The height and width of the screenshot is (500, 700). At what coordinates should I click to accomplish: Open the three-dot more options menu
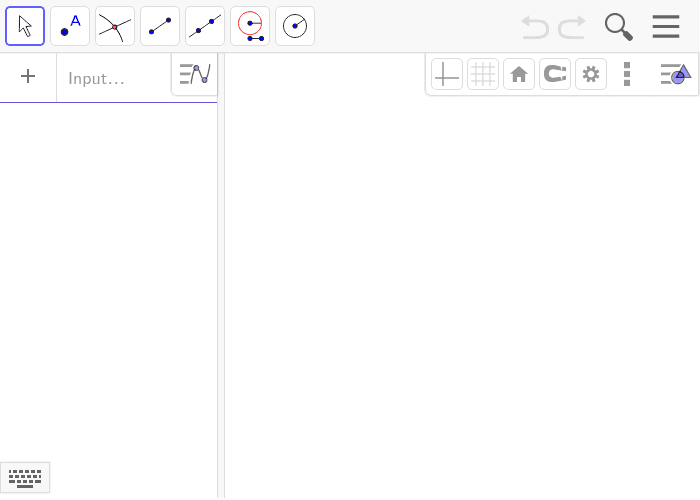627,74
